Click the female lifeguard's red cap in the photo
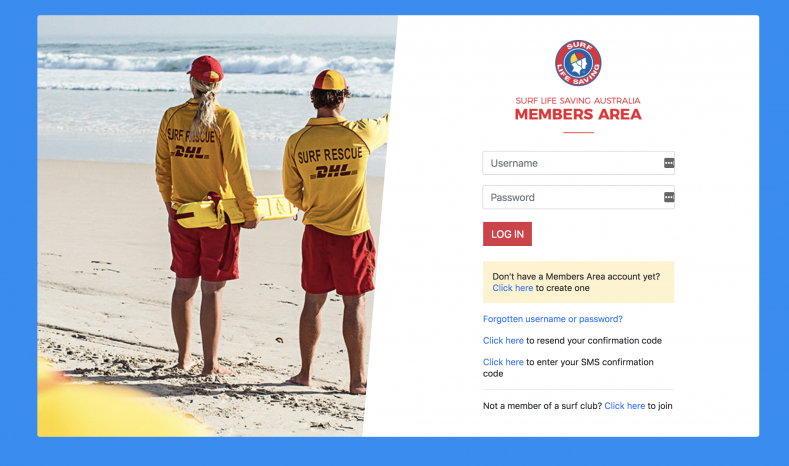This screenshot has width=789, height=466. [x=206, y=69]
